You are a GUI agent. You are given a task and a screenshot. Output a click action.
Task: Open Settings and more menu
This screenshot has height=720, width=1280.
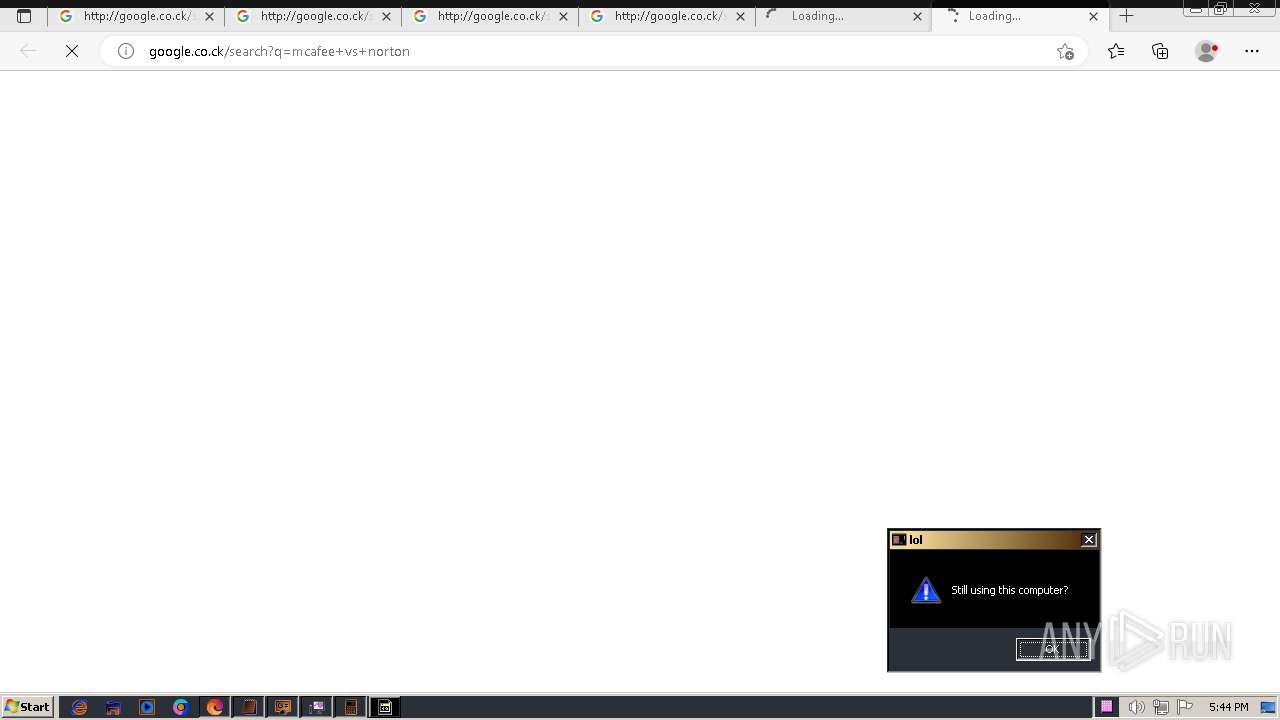coord(1252,51)
